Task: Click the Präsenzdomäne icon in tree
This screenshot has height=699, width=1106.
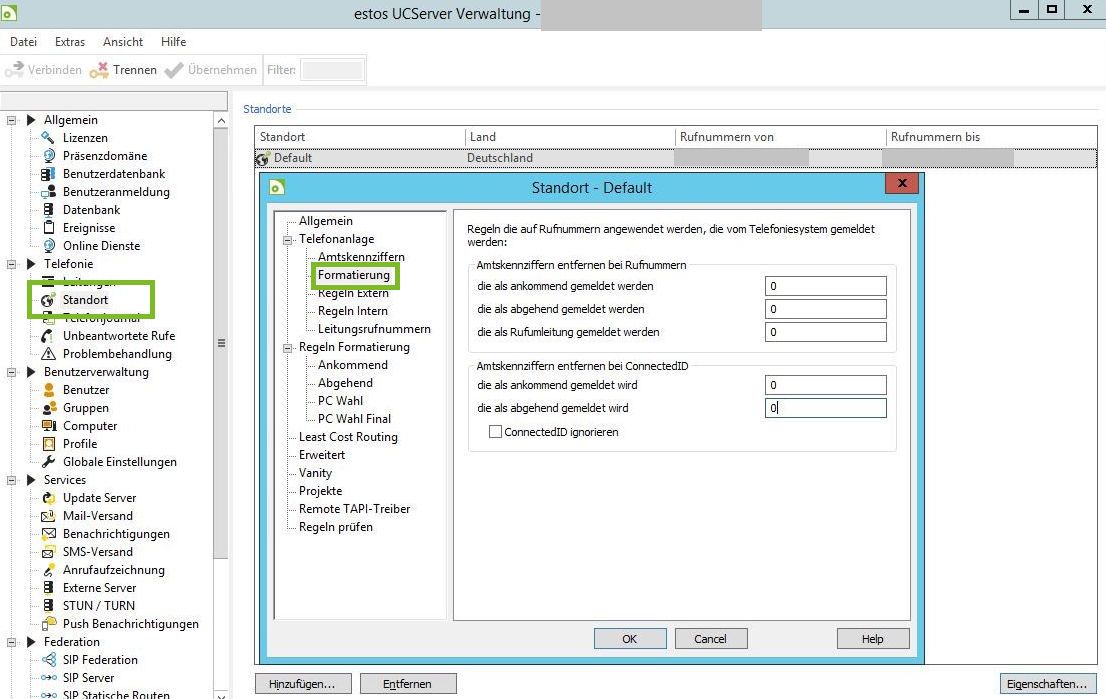Action: (x=49, y=156)
